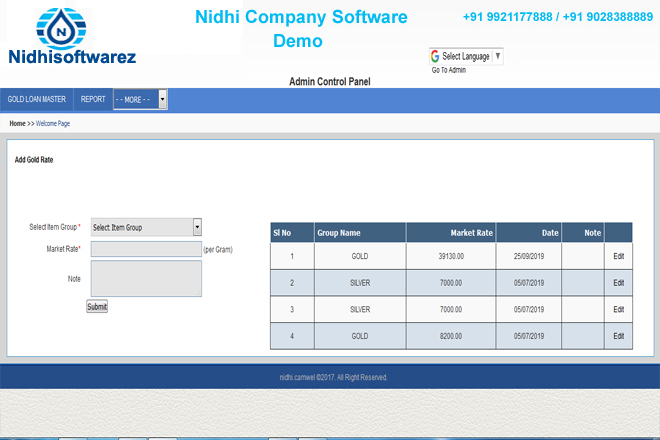Click the Group Name column header
This screenshot has height=440, width=660.
coord(360,232)
